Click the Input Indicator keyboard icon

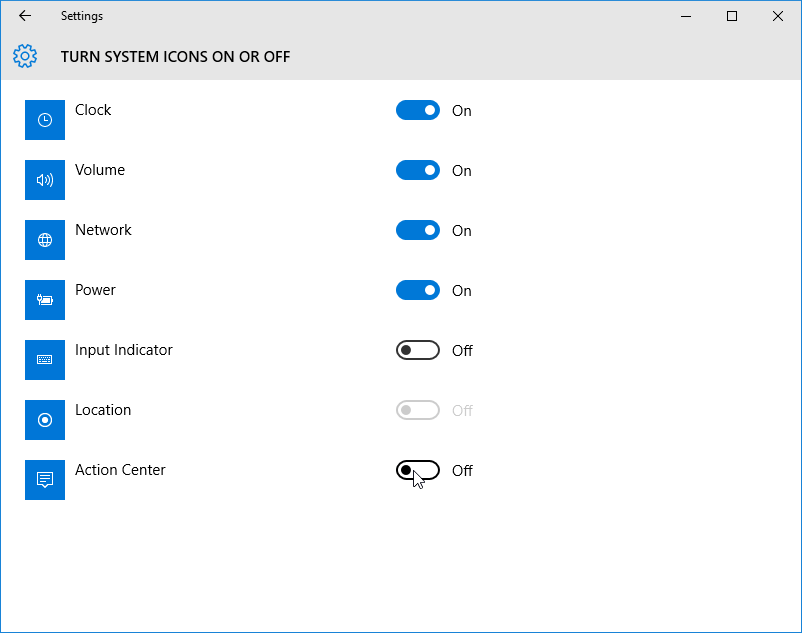pyautogui.click(x=45, y=360)
